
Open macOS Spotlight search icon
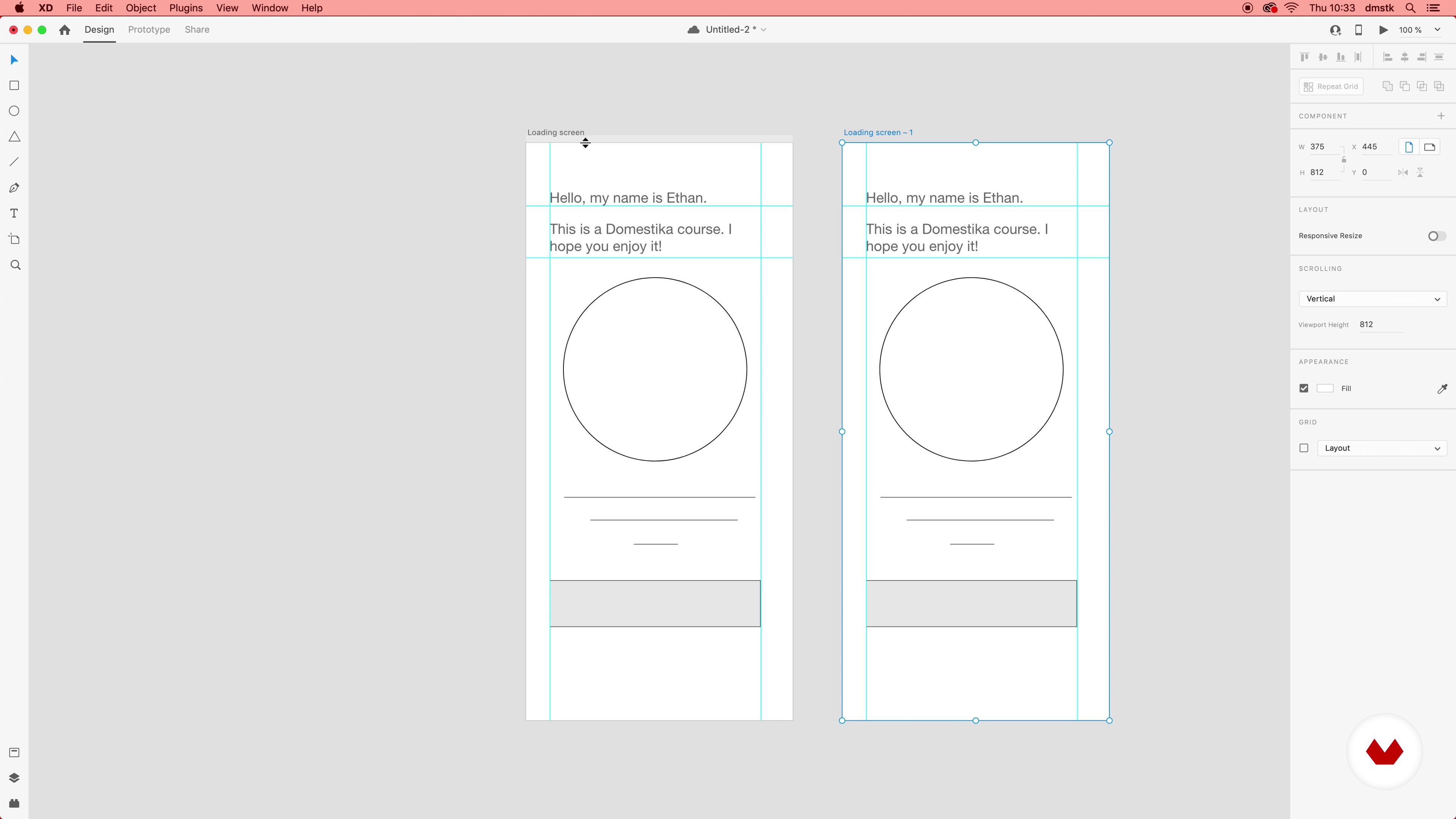(x=1410, y=8)
